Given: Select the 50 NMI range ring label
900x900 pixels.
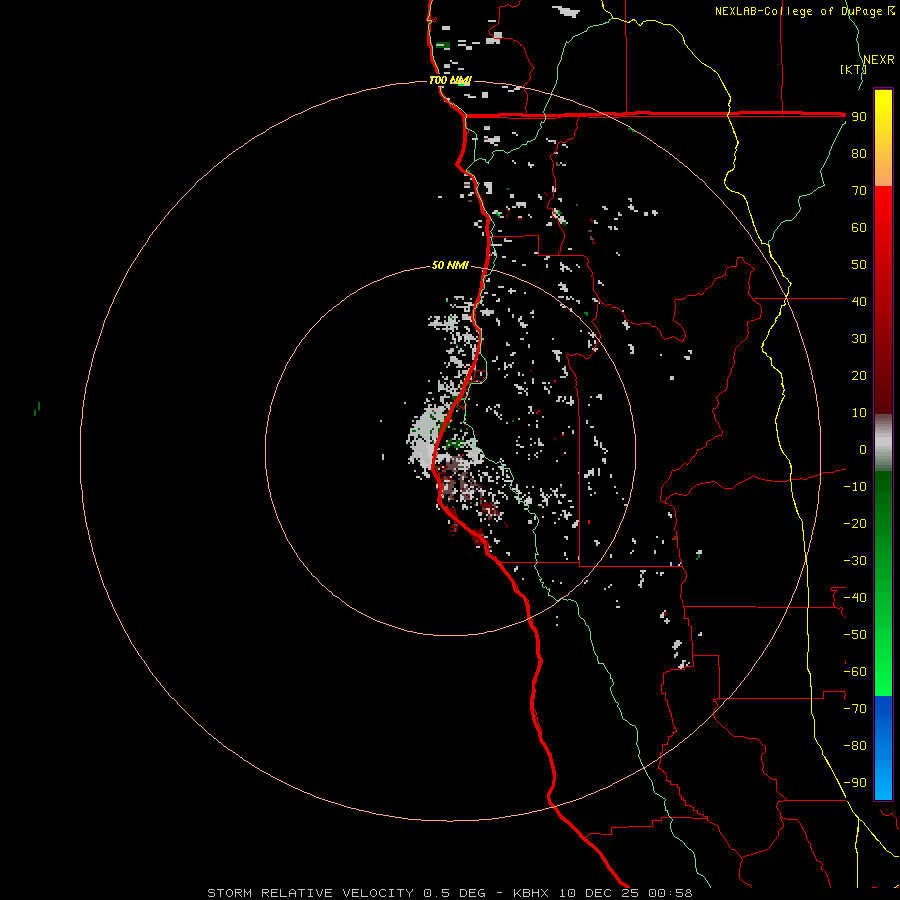Looking at the screenshot, I should [x=450, y=265].
